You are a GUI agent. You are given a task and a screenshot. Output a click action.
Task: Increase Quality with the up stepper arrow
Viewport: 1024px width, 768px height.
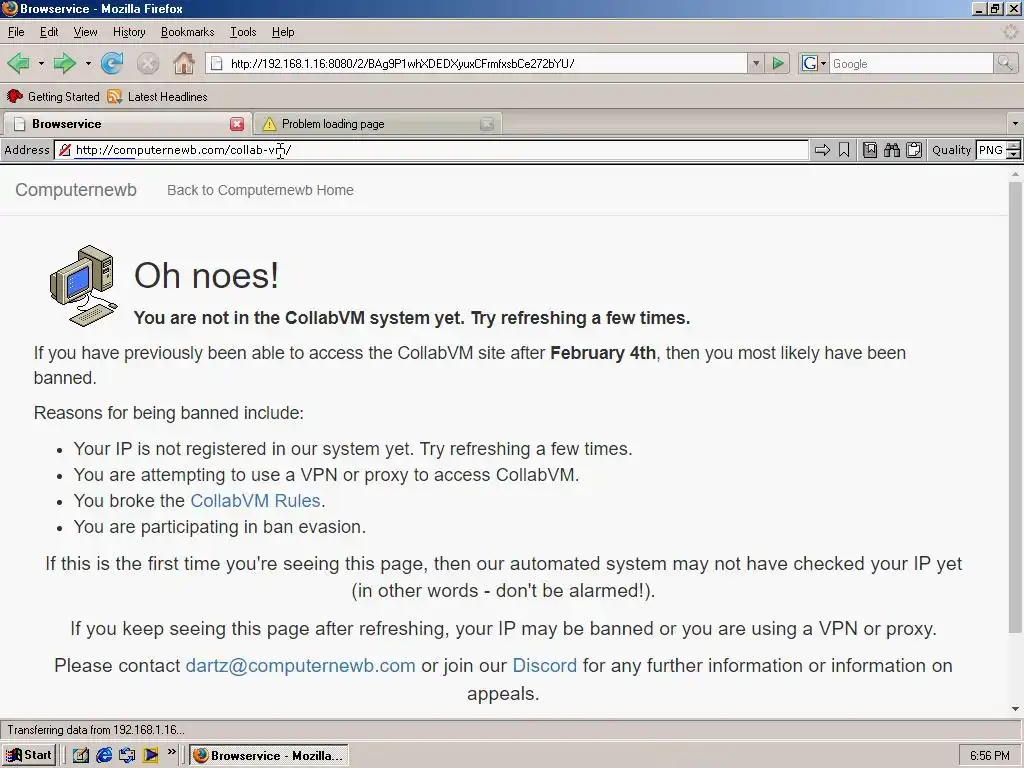click(1013, 146)
